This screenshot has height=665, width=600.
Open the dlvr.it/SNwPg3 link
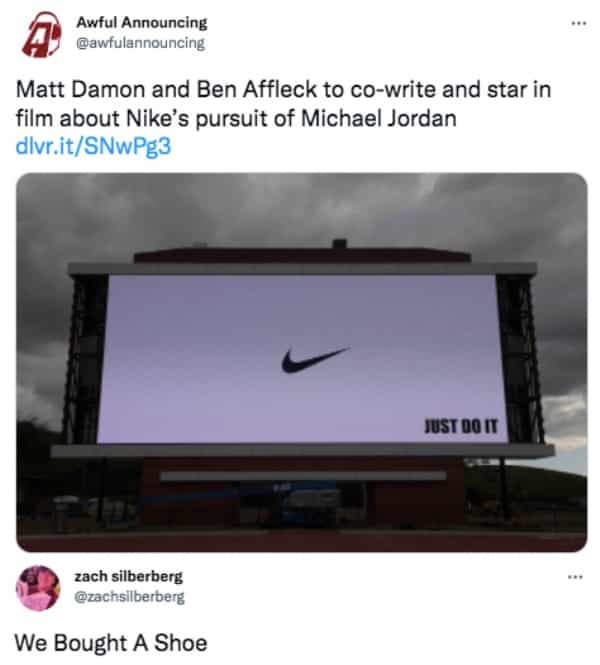tap(93, 146)
